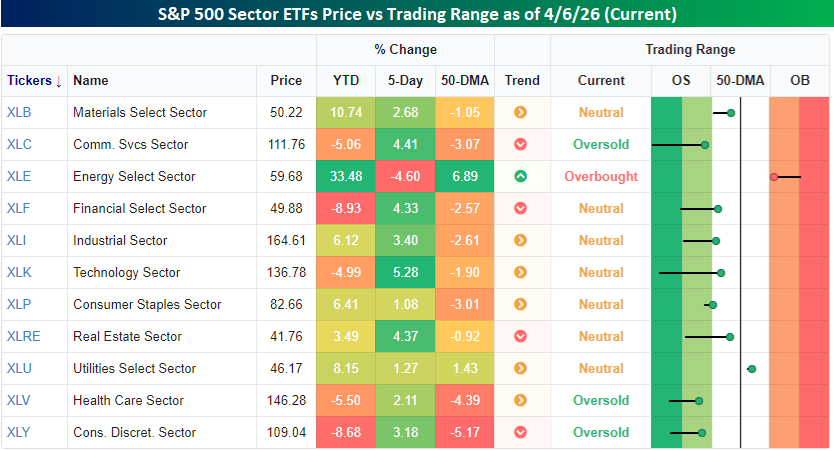The image size is (834, 451).
Task: Click the XLU sideways trend icon
Action: click(520, 369)
